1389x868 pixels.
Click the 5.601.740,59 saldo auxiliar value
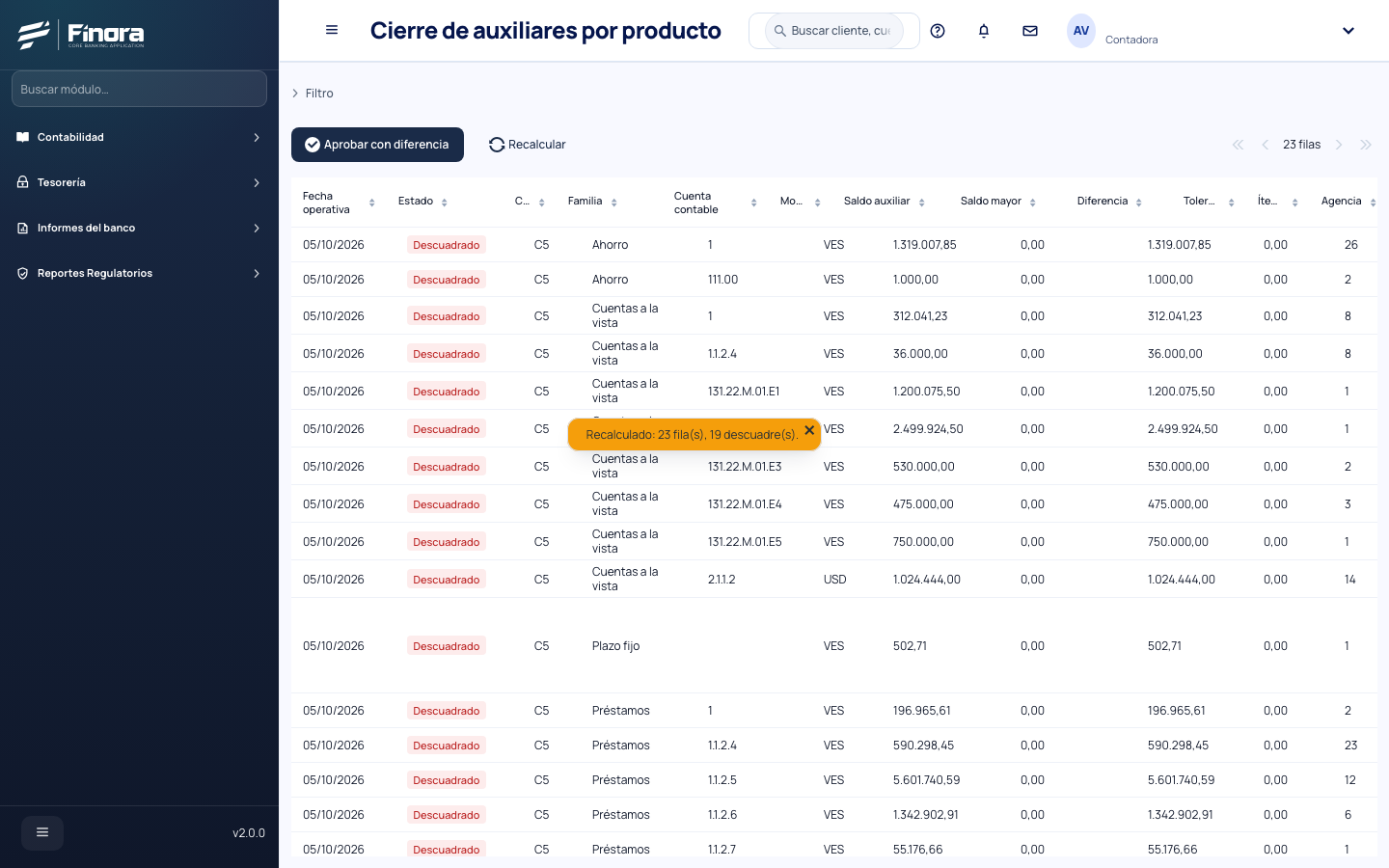[x=926, y=780]
